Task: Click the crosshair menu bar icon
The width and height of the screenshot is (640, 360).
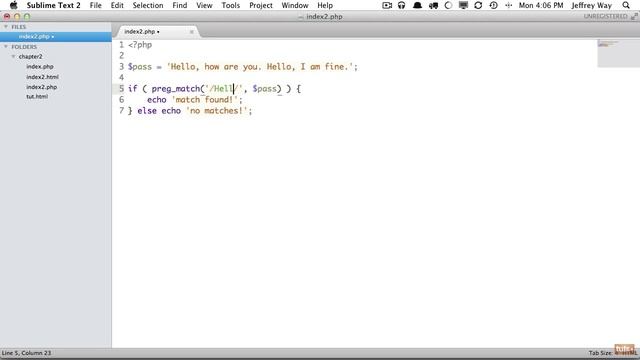Action: pos(509,5)
